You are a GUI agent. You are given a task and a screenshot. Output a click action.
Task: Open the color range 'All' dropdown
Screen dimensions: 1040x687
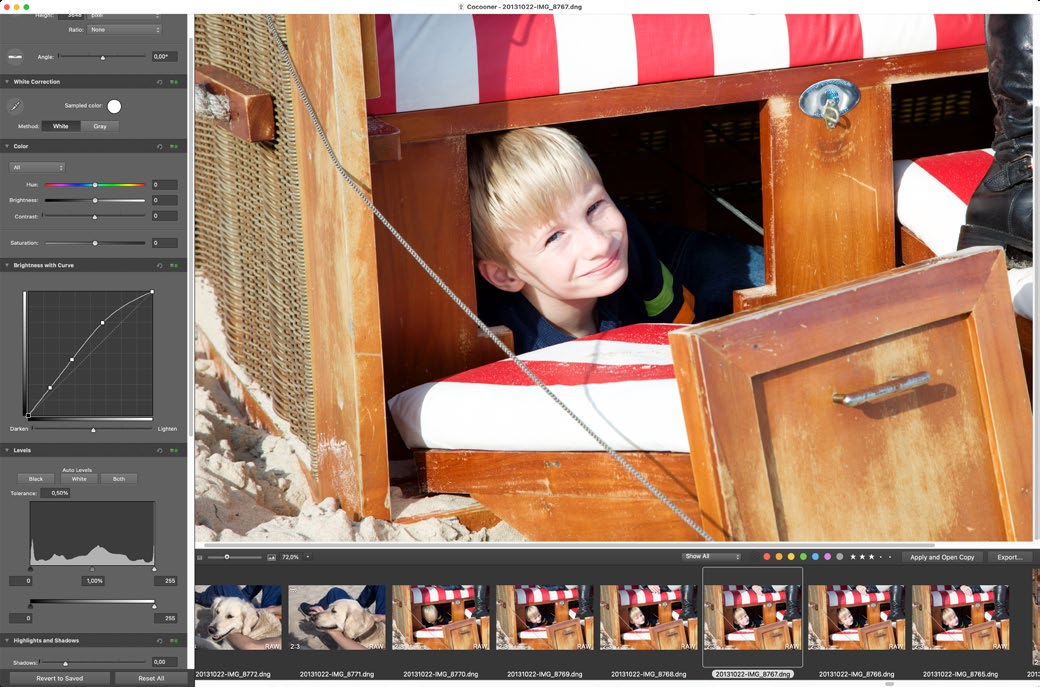(36, 168)
